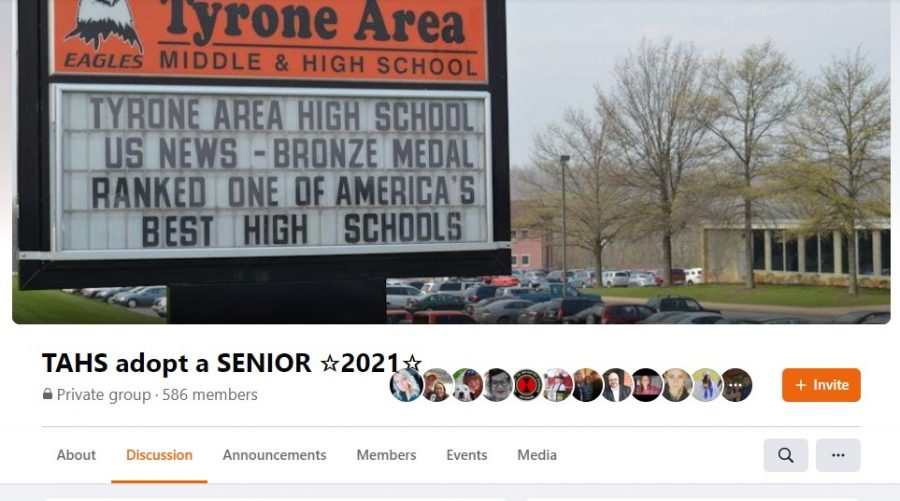This screenshot has width=900, height=501.
Task: Click the avatar of man in suit
Action: [616, 385]
